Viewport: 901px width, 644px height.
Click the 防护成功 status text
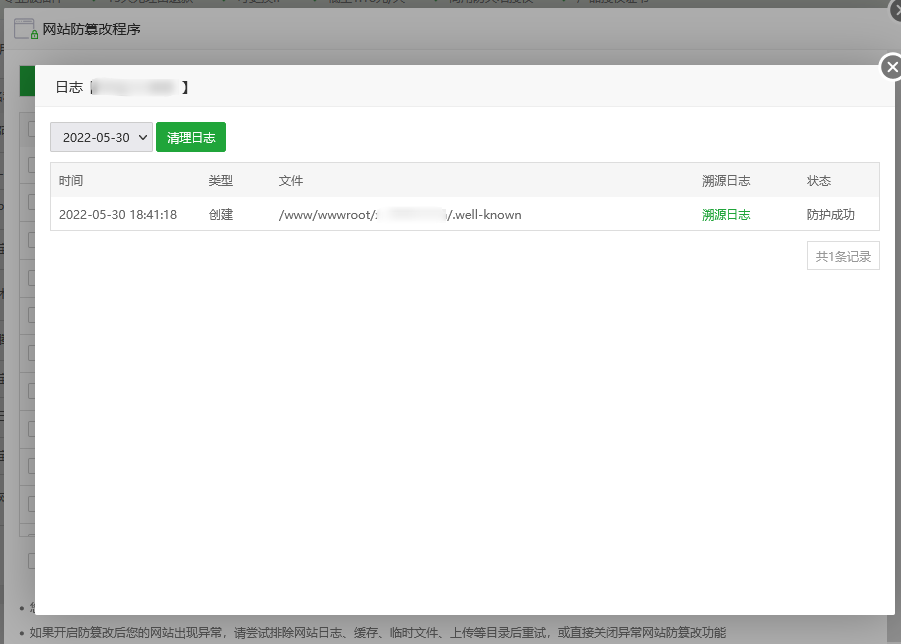(828, 214)
